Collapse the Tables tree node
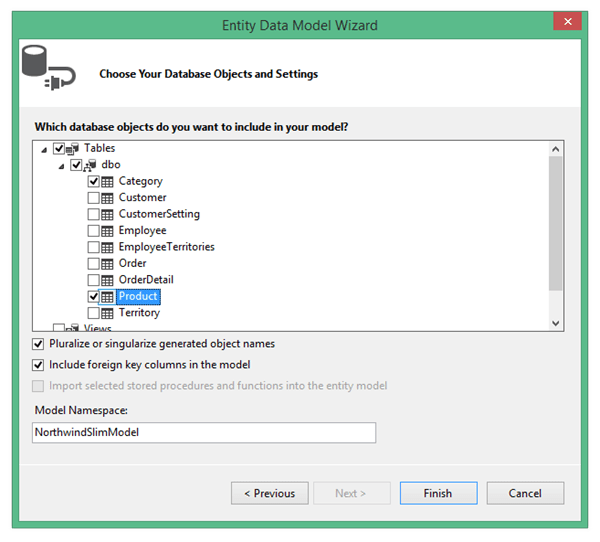 coord(43,149)
